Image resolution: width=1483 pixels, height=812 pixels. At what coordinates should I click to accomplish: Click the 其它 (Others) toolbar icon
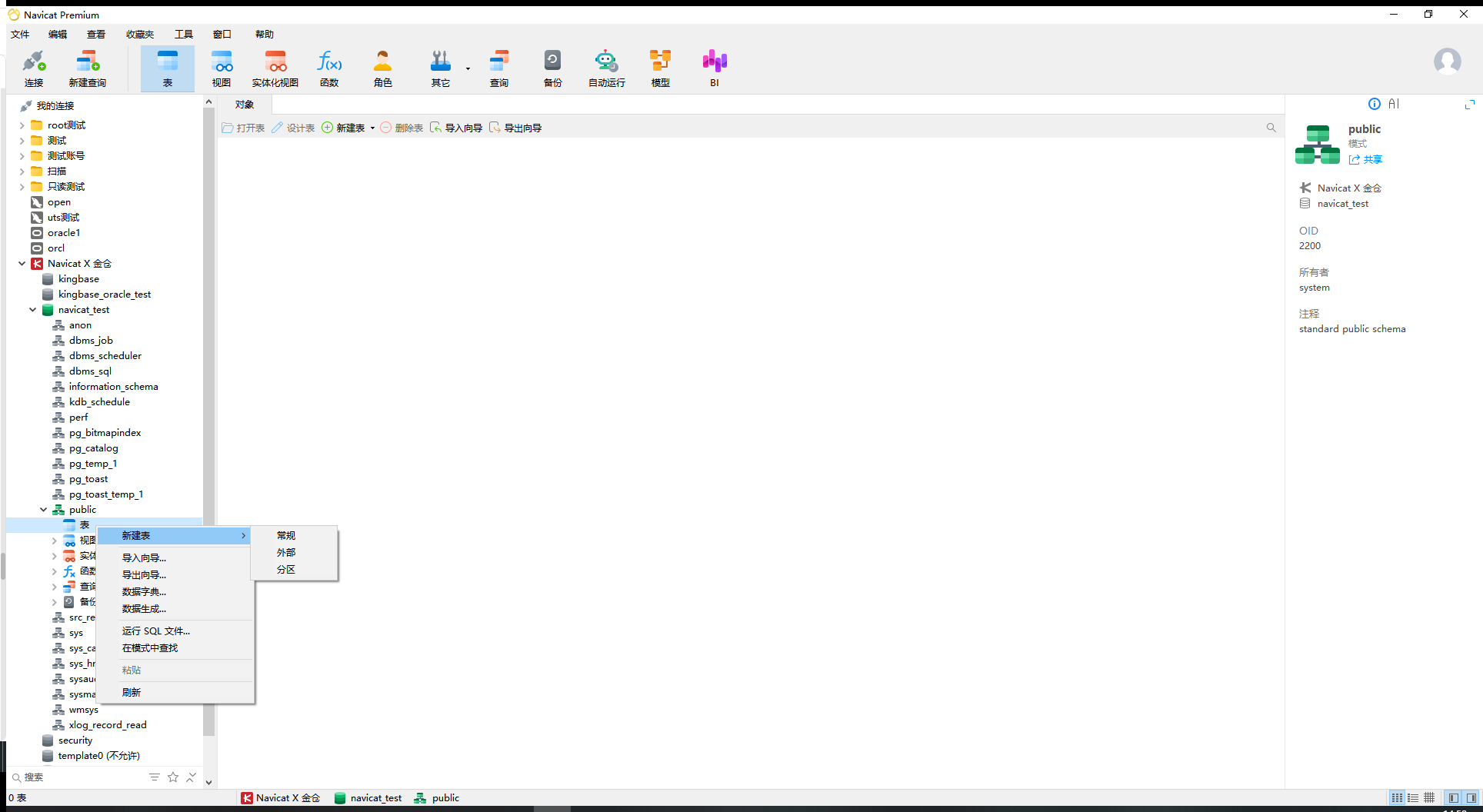pyautogui.click(x=441, y=68)
